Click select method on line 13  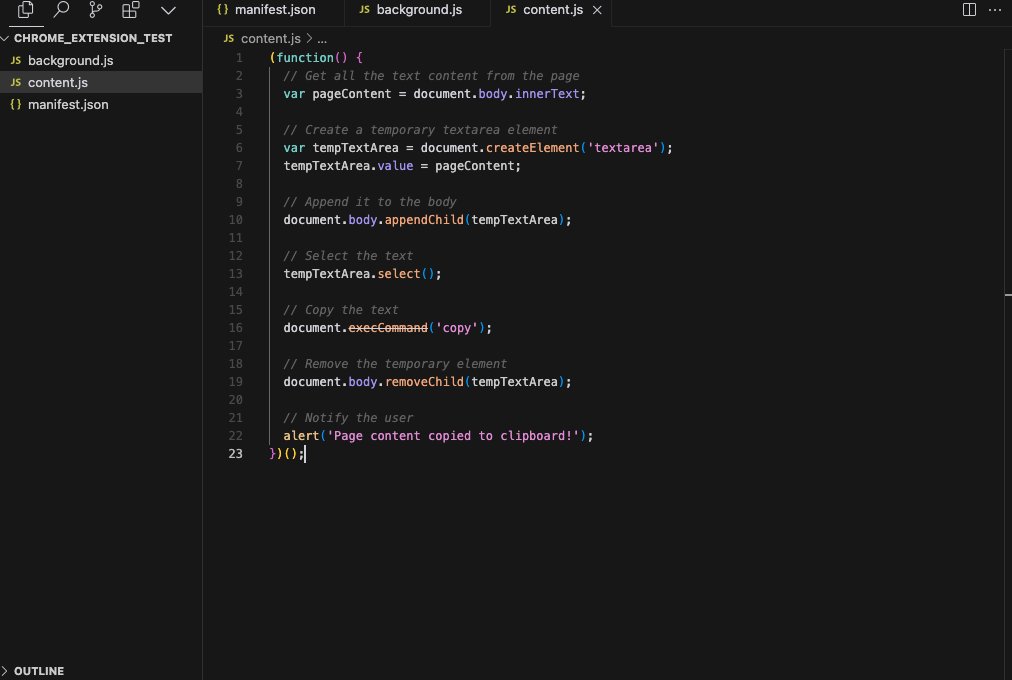399,274
